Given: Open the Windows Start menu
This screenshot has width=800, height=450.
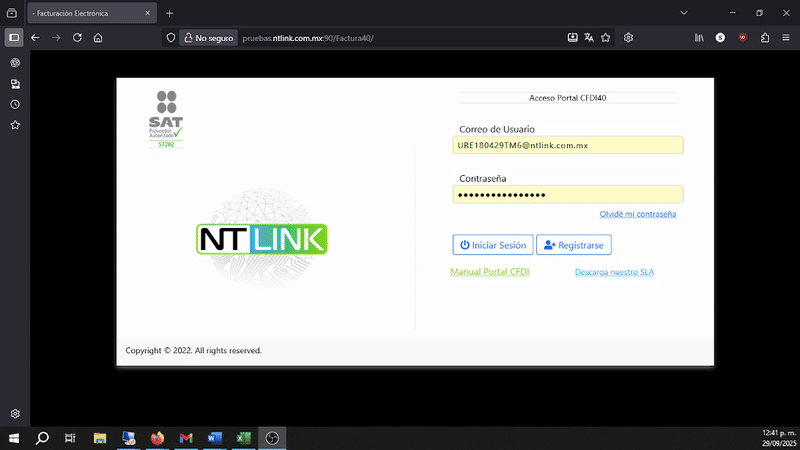Looking at the screenshot, I should (14, 438).
